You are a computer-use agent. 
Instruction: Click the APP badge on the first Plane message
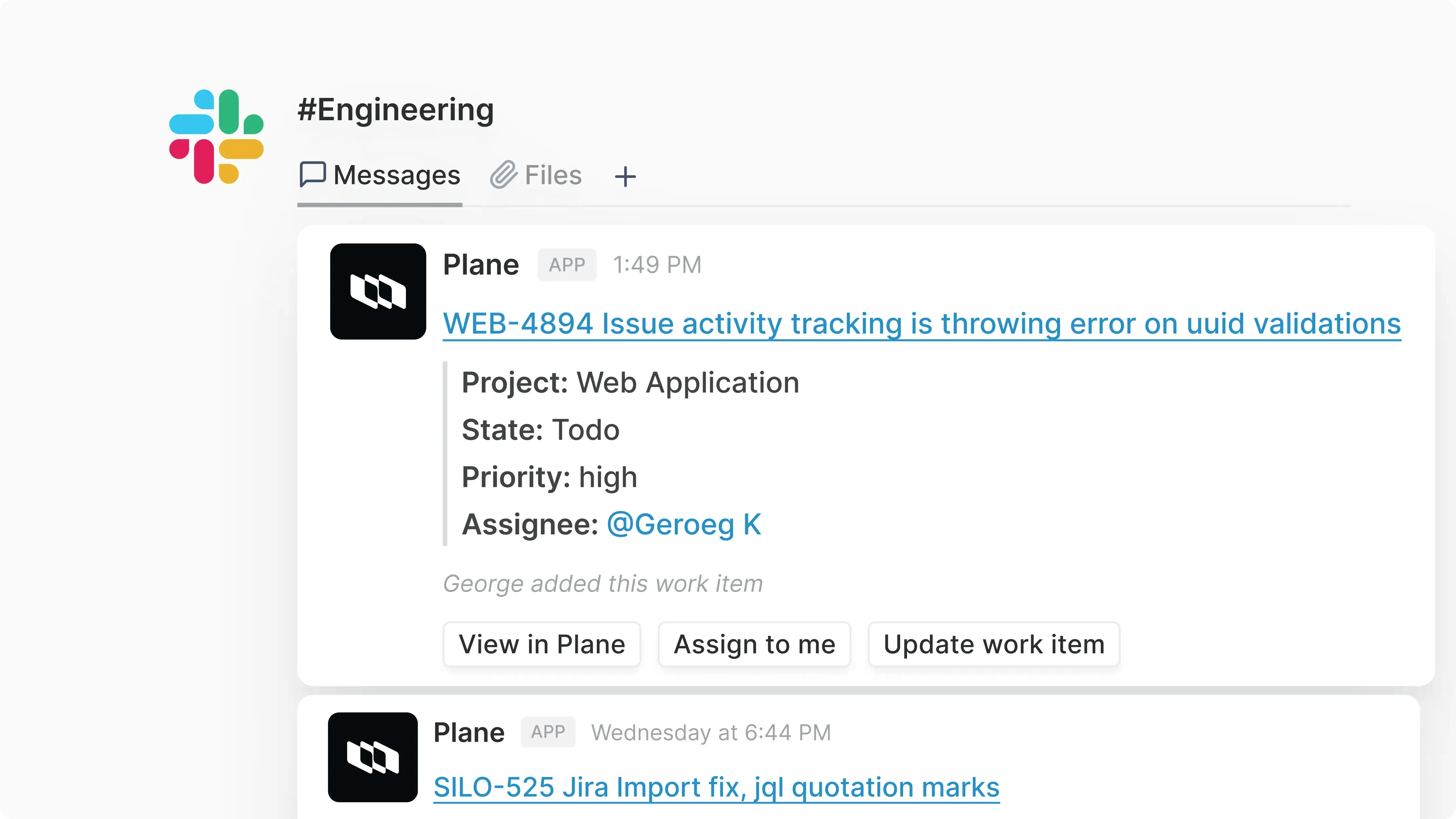click(x=566, y=264)
